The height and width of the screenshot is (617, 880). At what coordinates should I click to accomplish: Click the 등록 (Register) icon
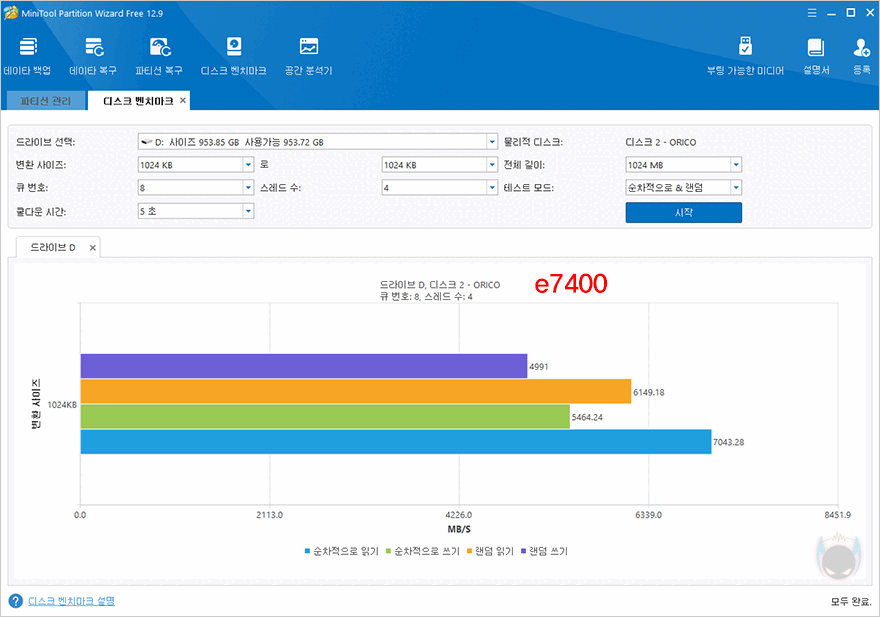[x=861, y=56]
